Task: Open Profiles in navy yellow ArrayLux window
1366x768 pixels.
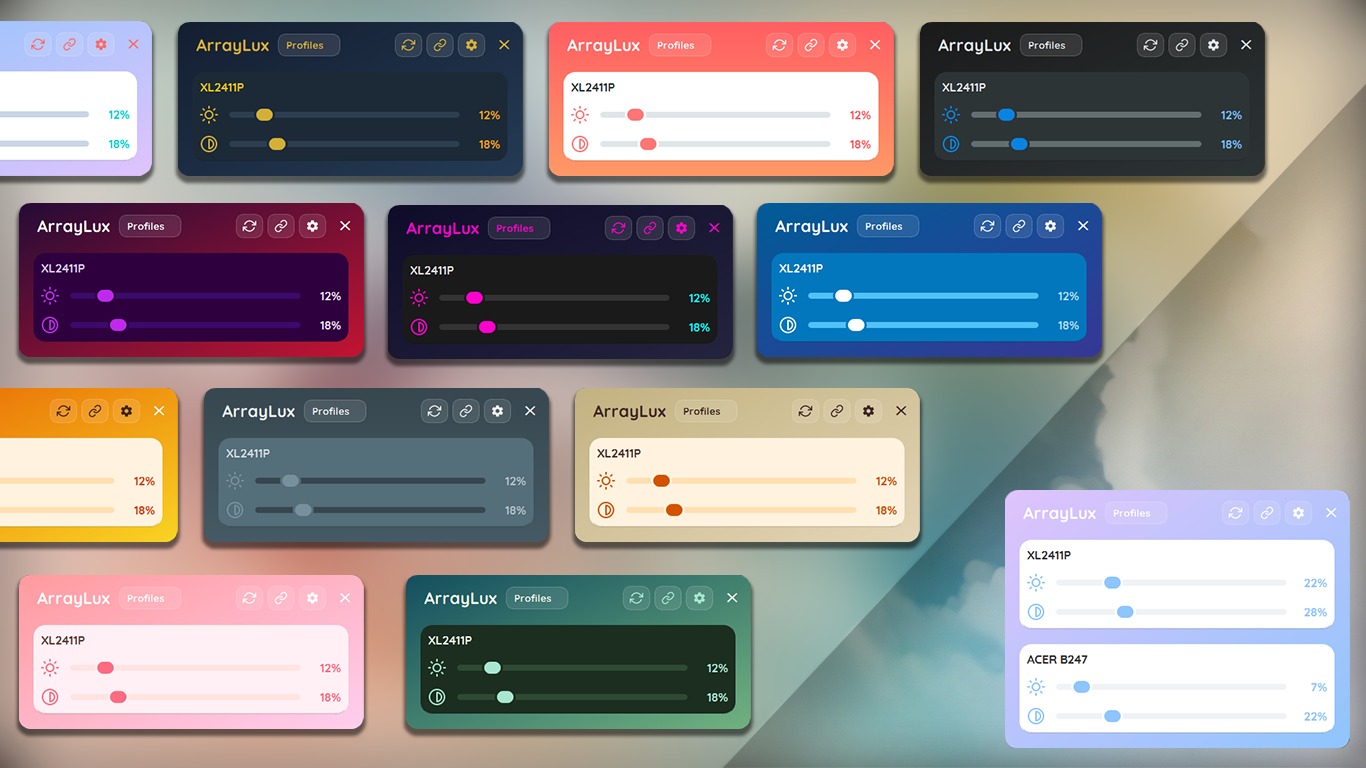Action: [309, 45]
